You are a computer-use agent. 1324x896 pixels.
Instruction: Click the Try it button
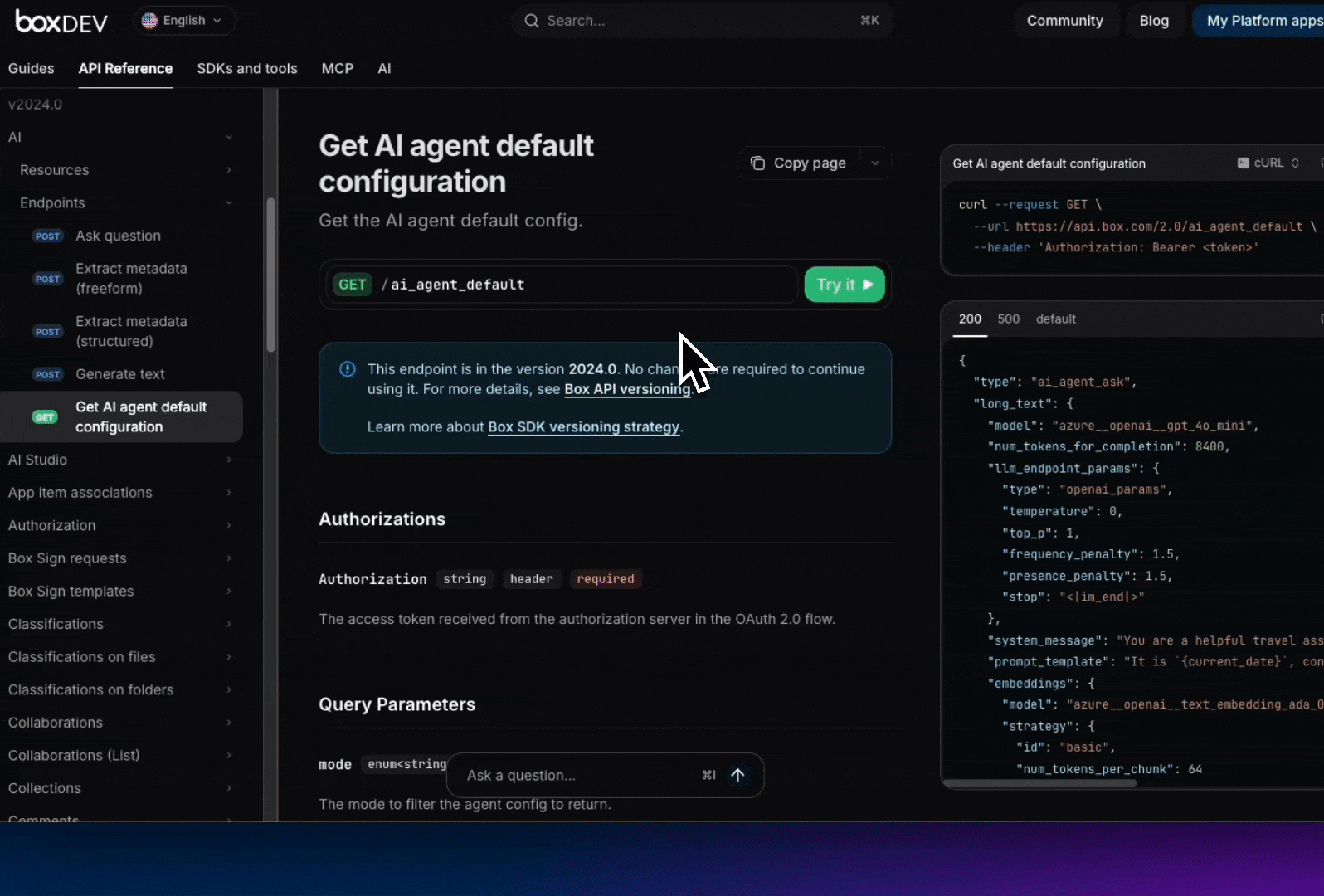pyautogui.click(x=845, y=285)
